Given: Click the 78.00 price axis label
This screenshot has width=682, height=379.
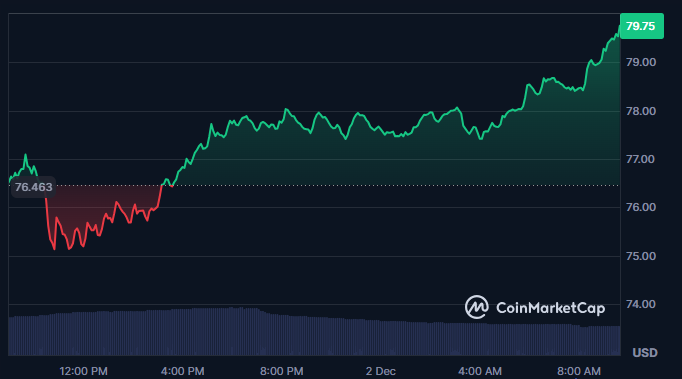Looking at the screenshot, I should click(641, 111).
